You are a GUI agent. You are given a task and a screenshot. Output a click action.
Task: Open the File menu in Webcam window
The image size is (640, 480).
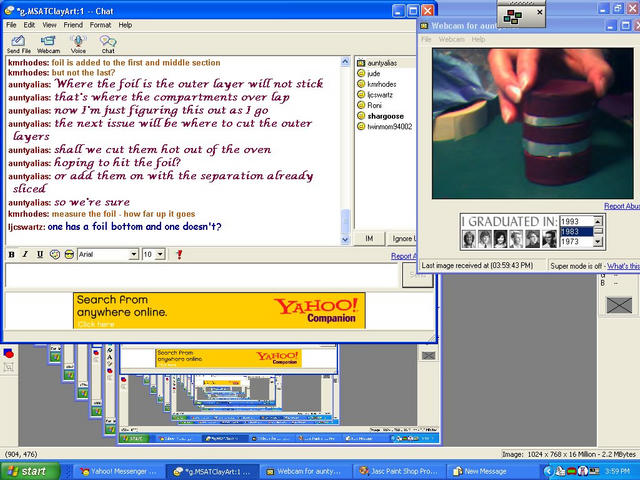tap(426, 39)
